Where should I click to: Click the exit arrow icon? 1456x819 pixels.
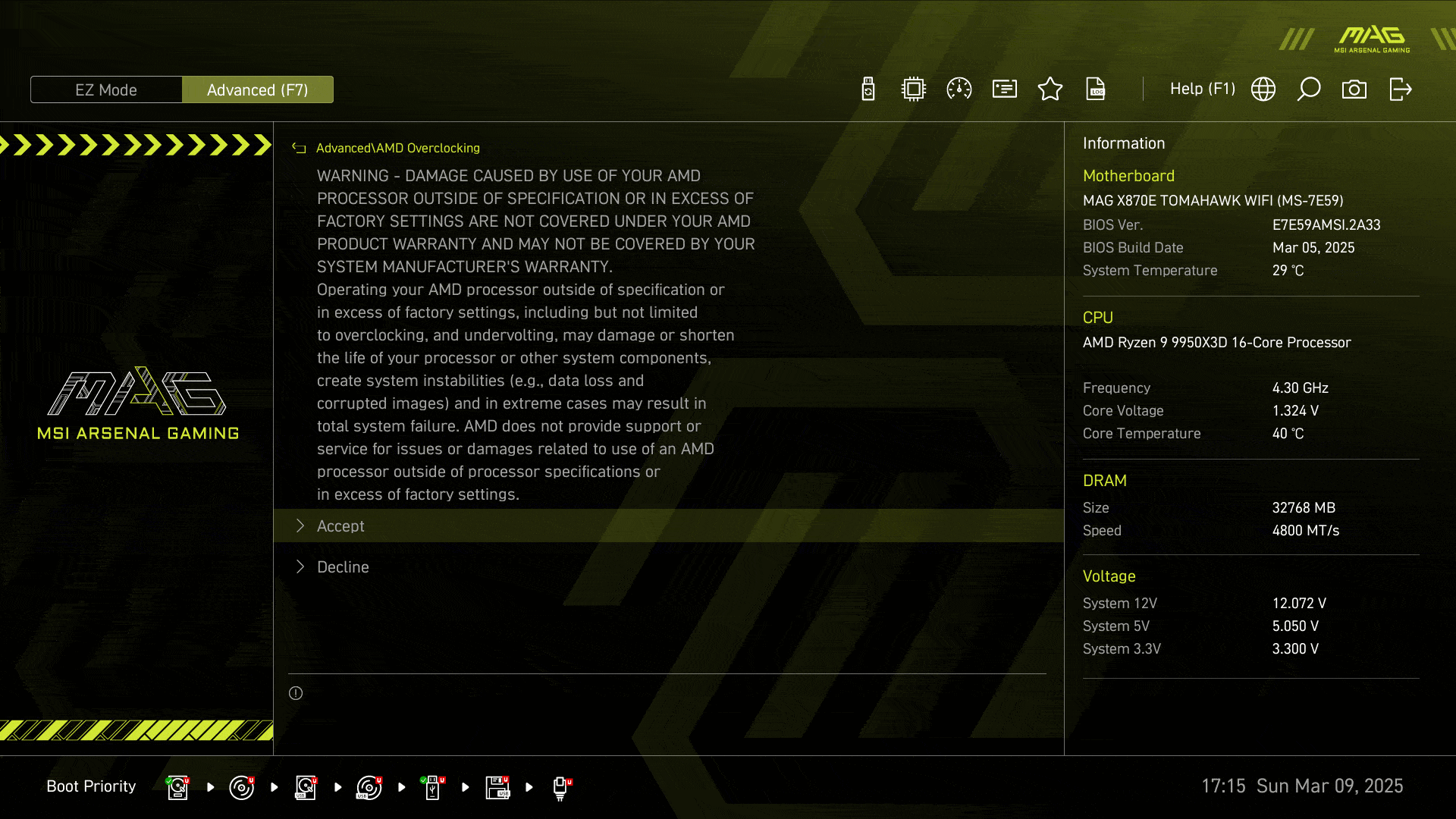(1401, 89)
